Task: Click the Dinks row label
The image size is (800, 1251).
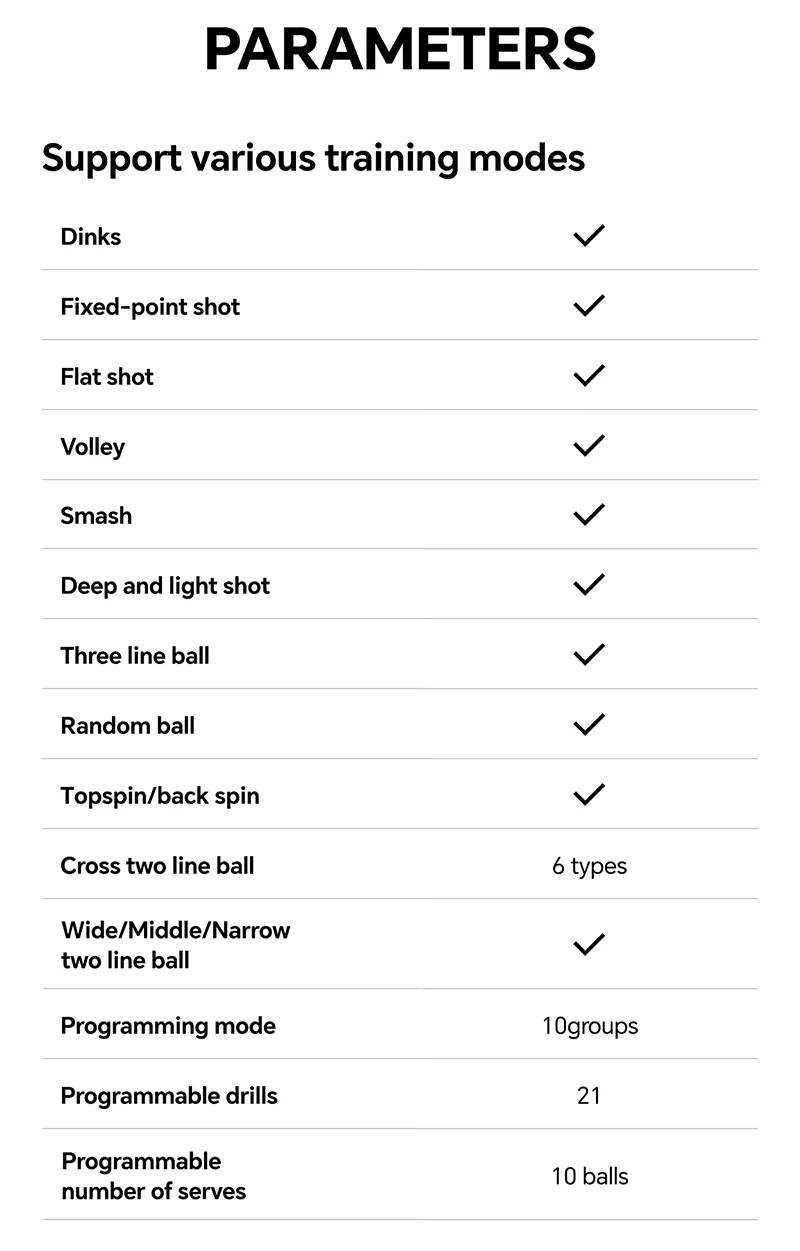Action: pyautogui.click(x=91, y=236)
